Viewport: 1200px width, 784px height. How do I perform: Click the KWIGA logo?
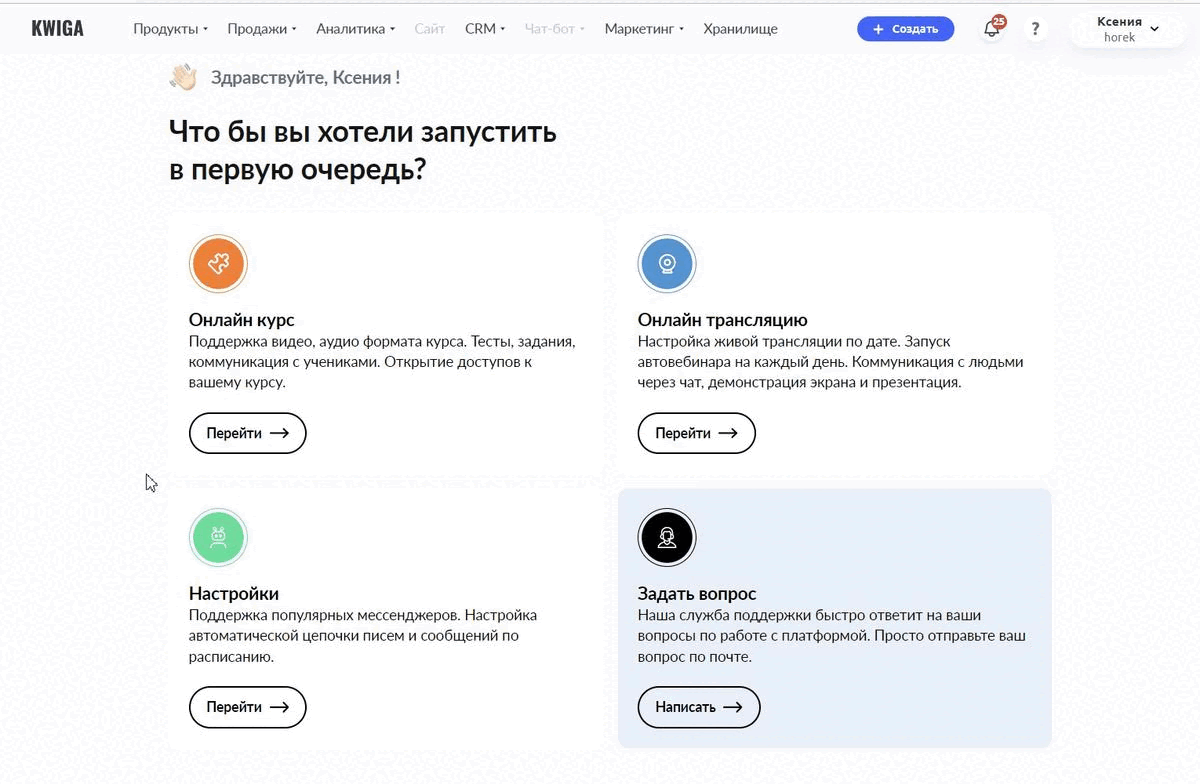(x=58, y=29)
